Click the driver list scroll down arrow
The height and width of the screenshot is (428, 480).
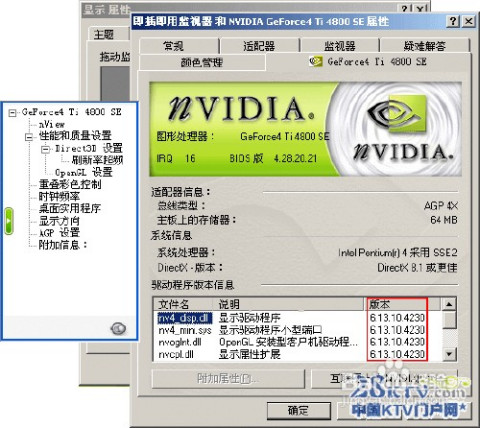[x=449, y=354]
